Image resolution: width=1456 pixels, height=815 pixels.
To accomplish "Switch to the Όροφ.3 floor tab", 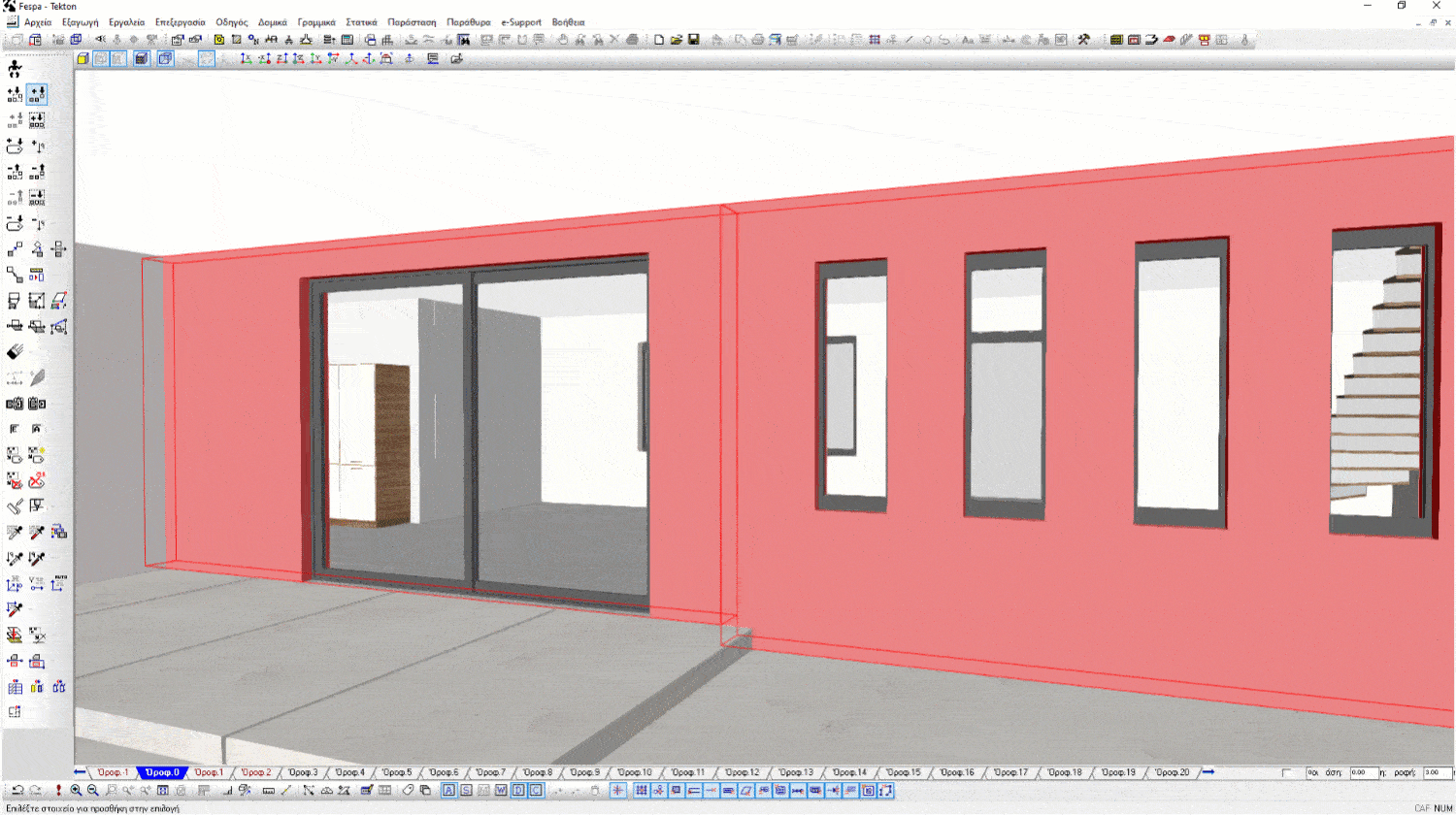I will [x=303, y=773].
